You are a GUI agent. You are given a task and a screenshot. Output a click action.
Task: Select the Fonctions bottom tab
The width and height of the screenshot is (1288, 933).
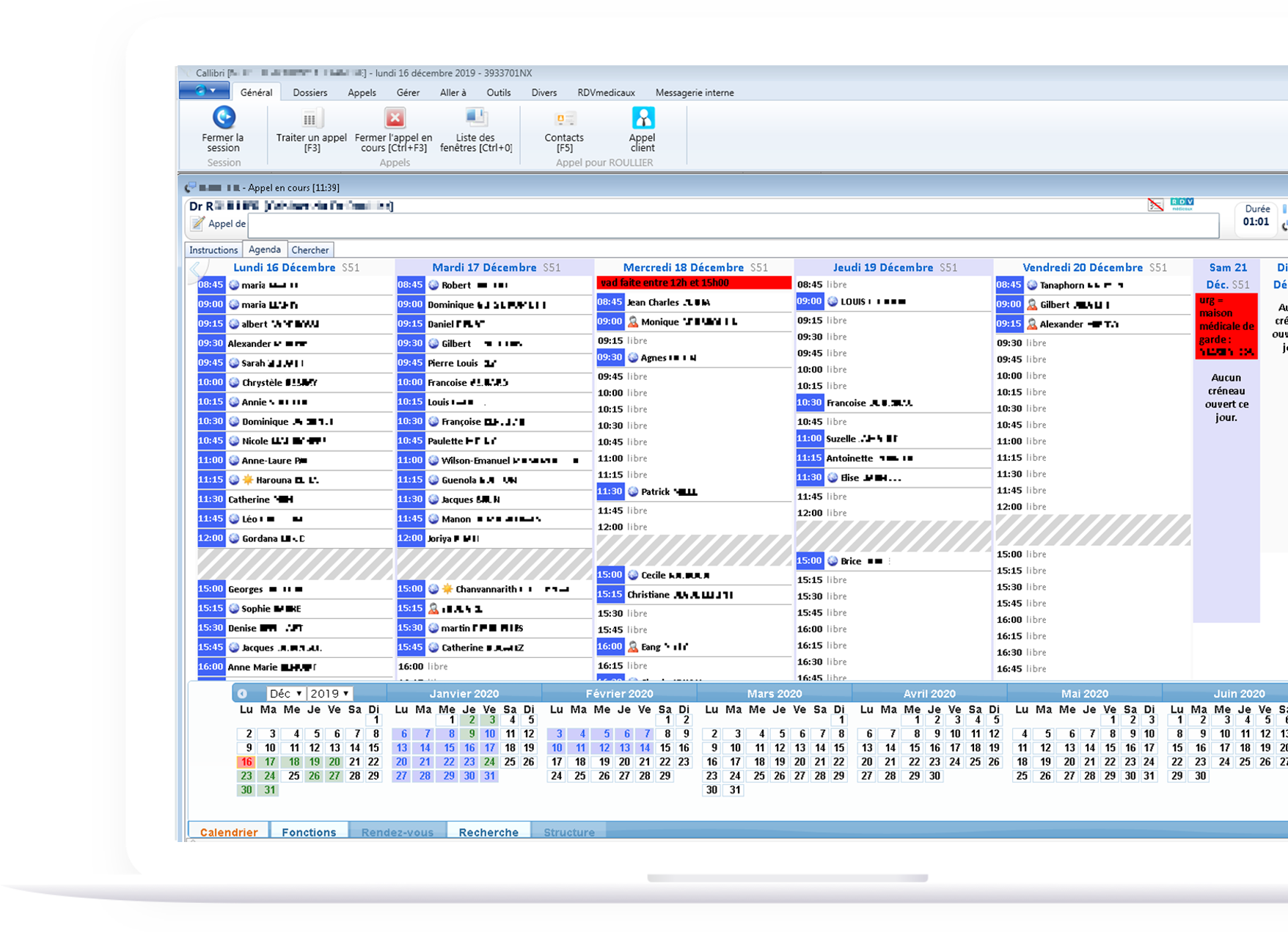pos(309,832)
